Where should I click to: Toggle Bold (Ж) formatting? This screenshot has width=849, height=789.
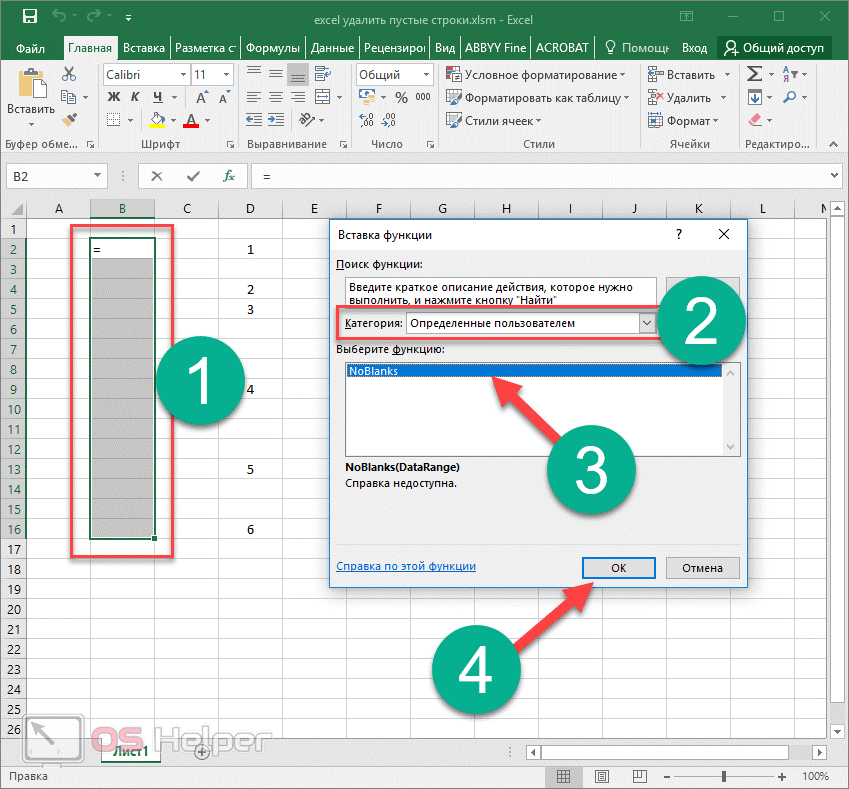pyautogui.click(x=113, y=97)
